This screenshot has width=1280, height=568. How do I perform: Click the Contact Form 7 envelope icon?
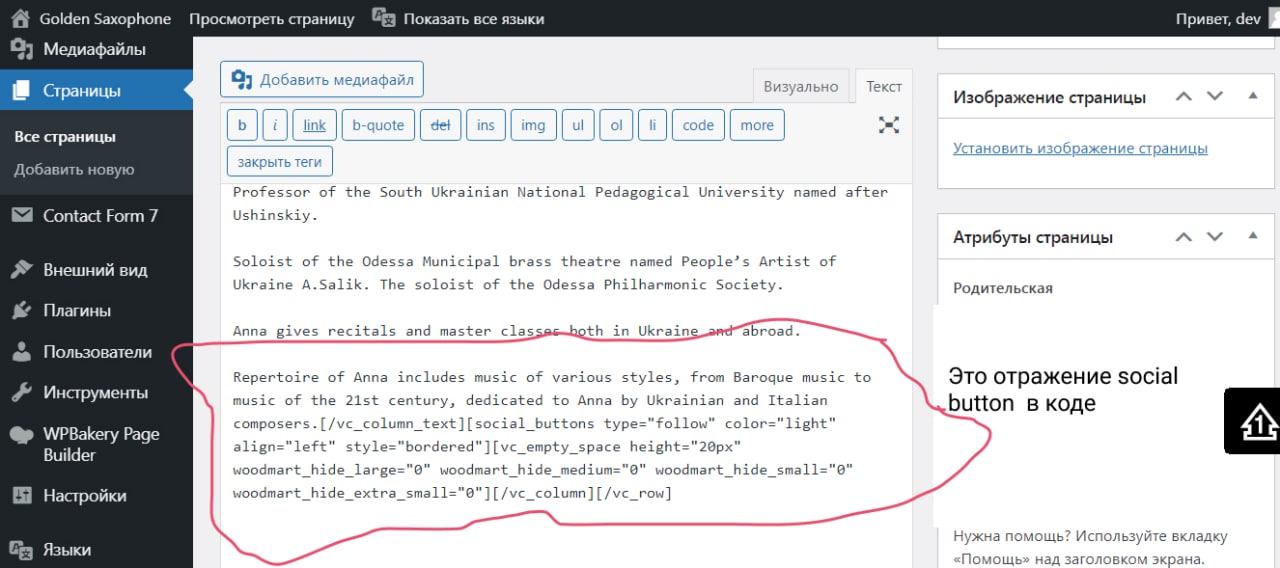tap(21, 215)
